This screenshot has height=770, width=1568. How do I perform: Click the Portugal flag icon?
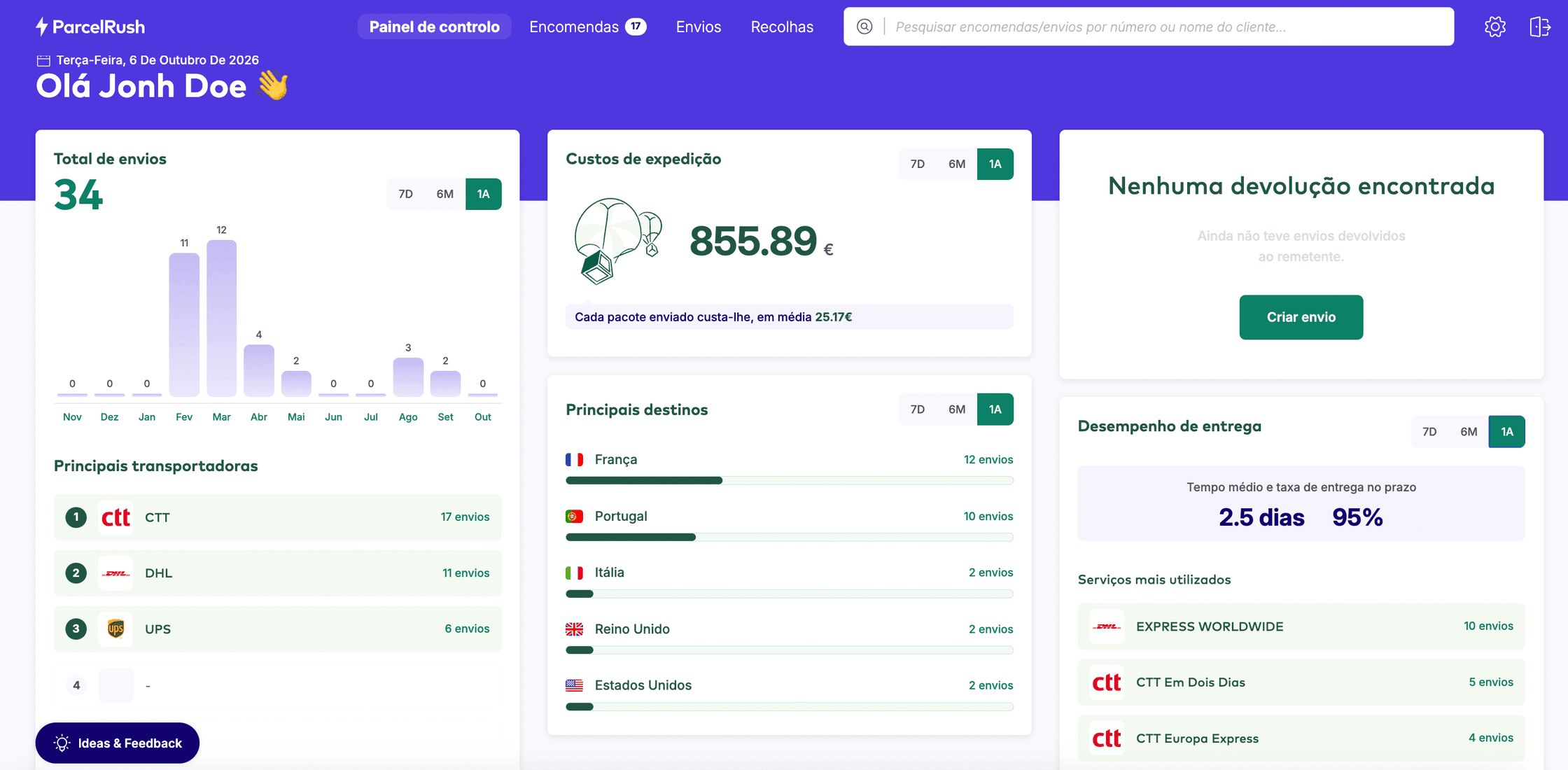coord(574,517)
